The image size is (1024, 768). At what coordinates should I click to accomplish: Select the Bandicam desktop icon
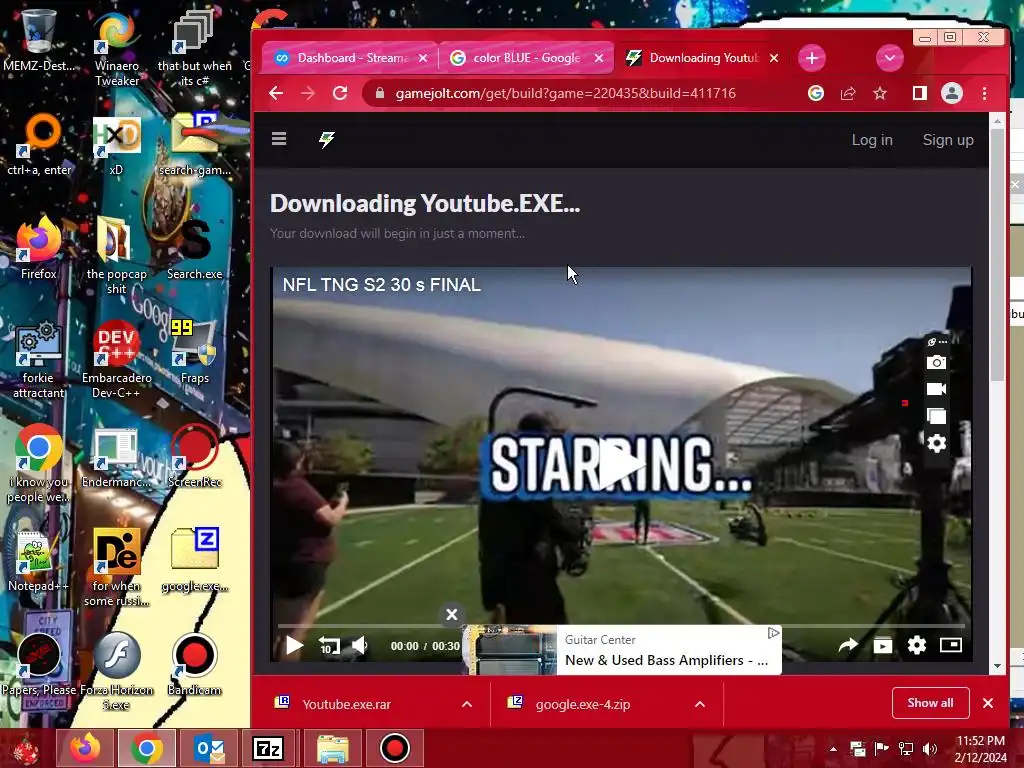tap(195, 664)
